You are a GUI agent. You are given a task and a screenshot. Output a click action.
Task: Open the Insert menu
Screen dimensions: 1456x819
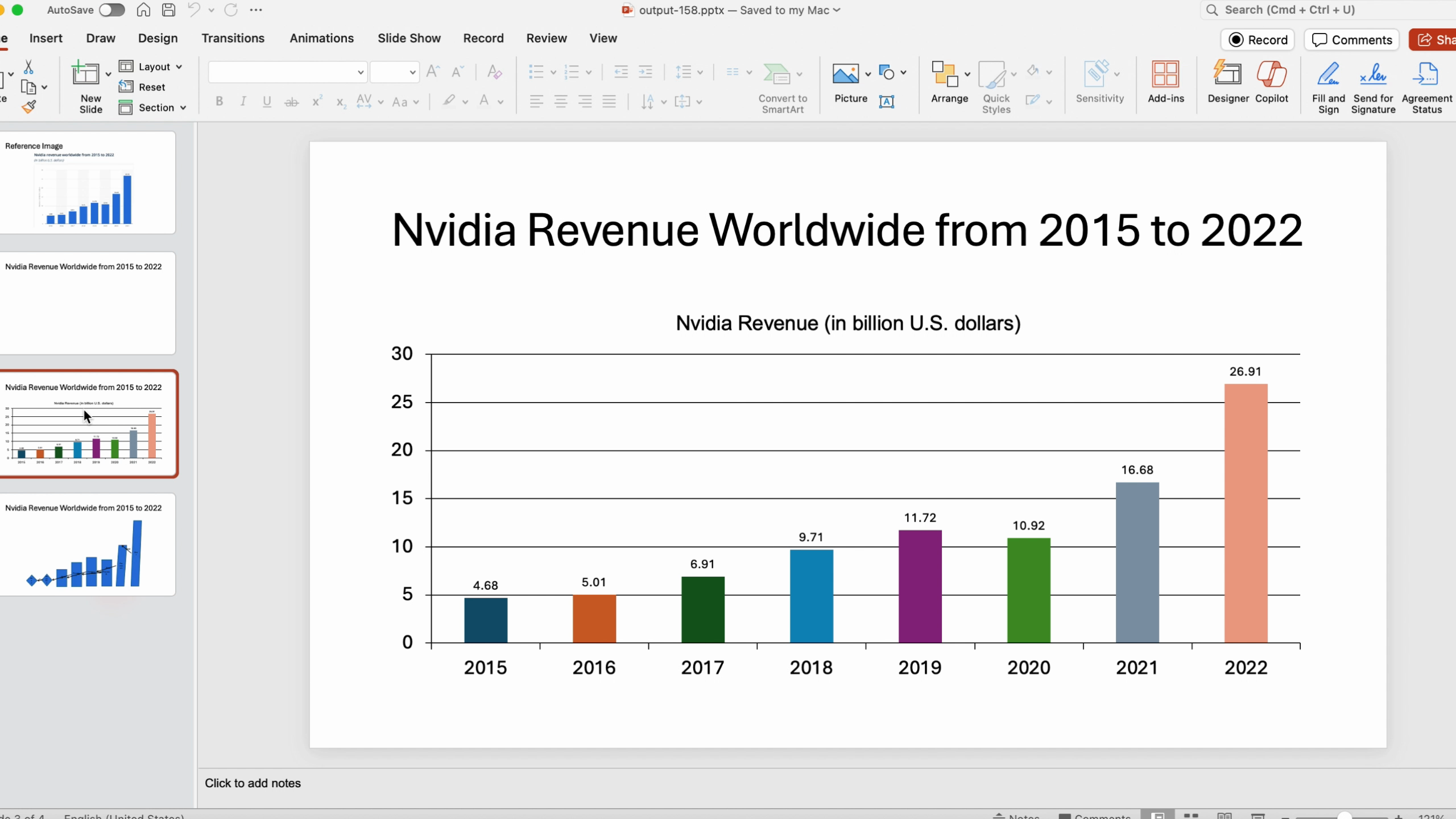coord(46,38)
